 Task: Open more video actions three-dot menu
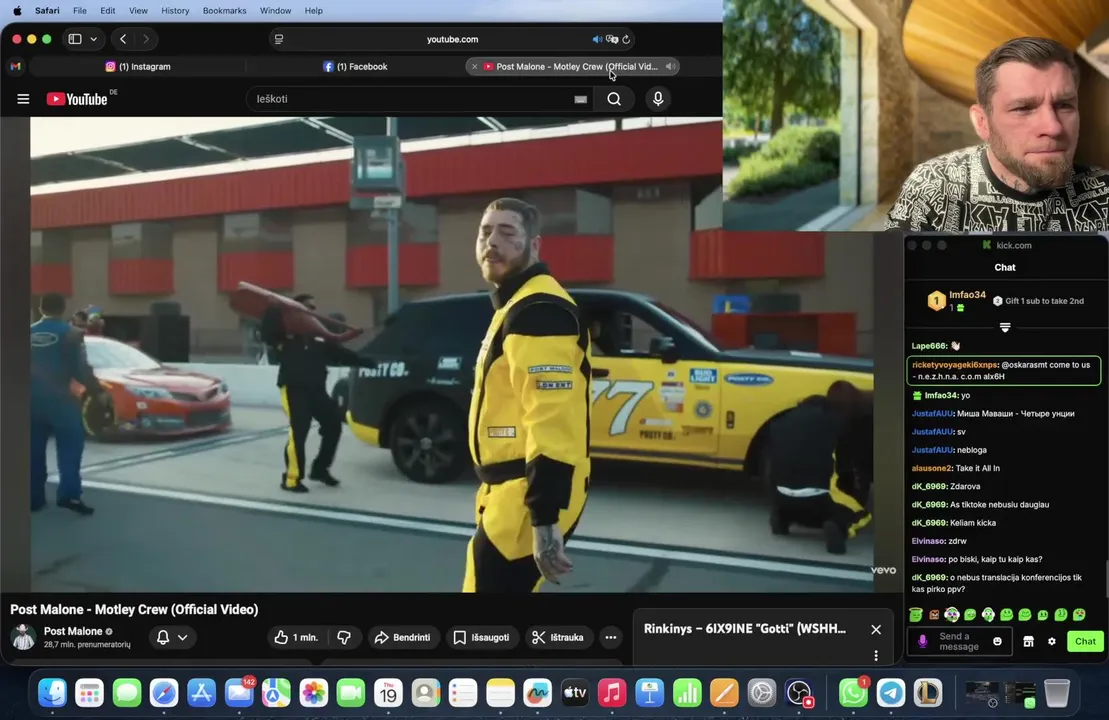coord(610,637)
